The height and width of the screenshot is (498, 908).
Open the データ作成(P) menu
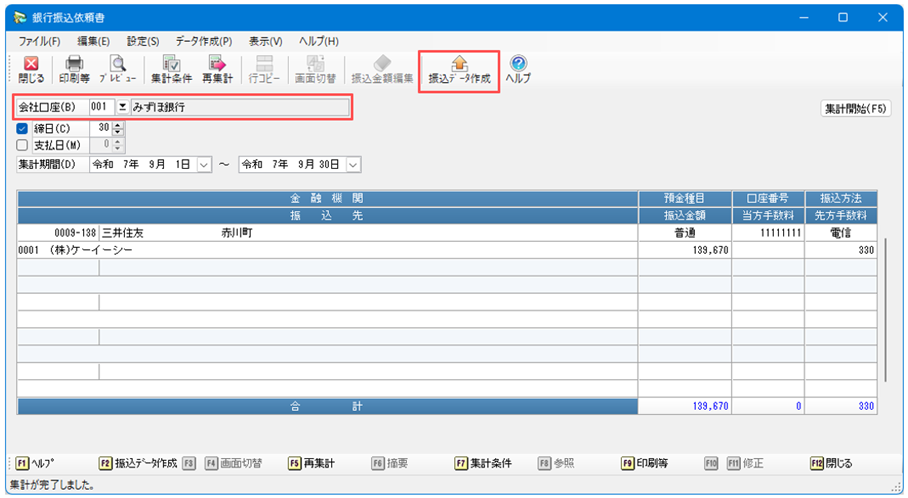(x=203, y=41)
